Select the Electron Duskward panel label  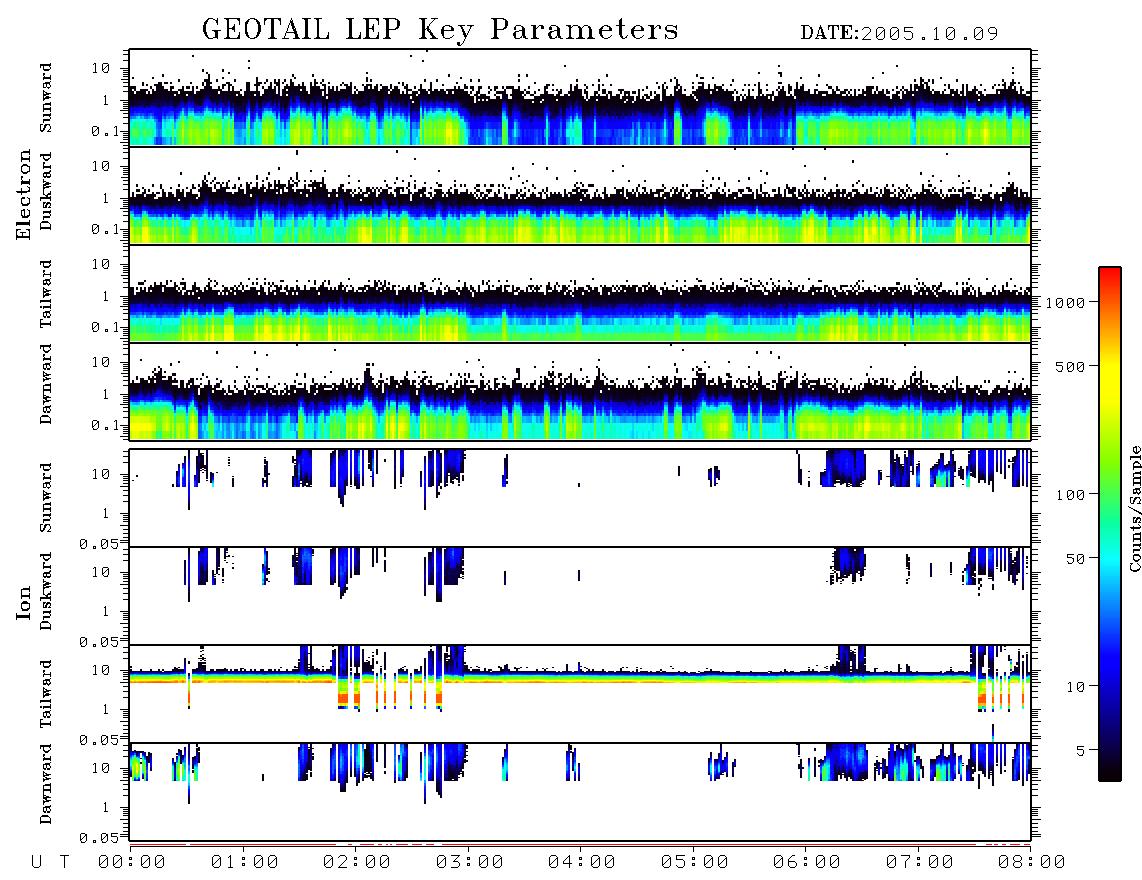coord(46,191)
